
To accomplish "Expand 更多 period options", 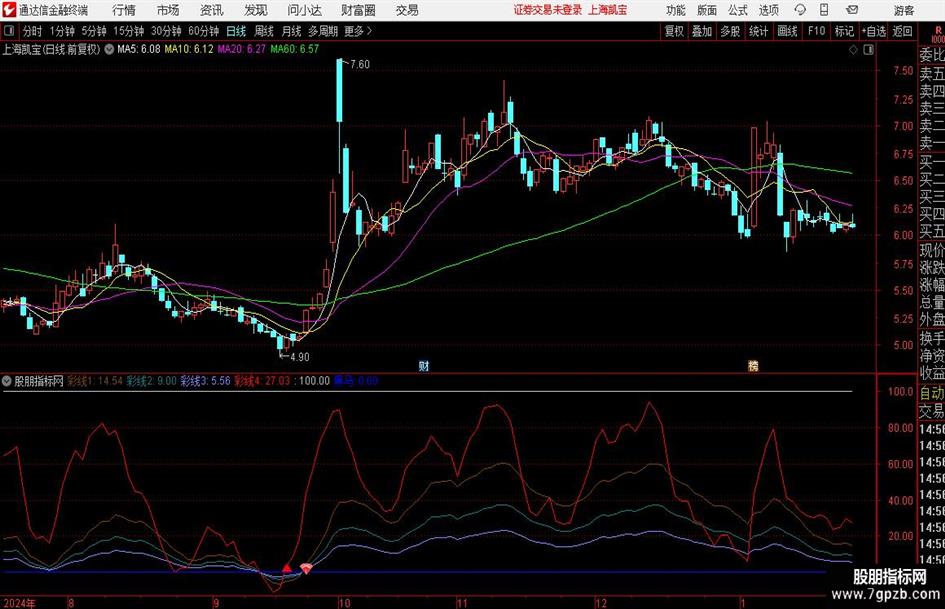I will pyautogui.click(x=358, y=31).
